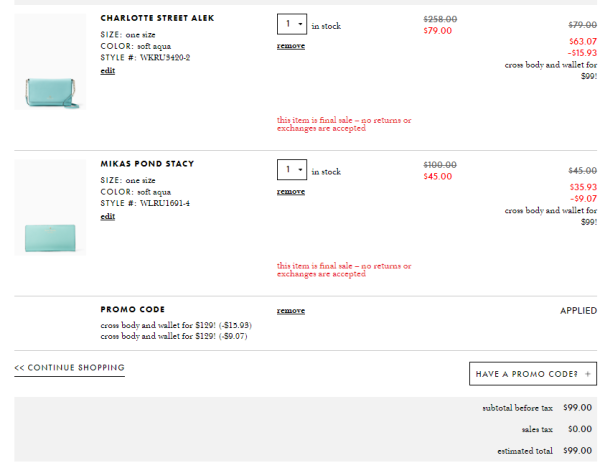Click the Promo Code section heading

pyautogui.click(x=133, y=309)
